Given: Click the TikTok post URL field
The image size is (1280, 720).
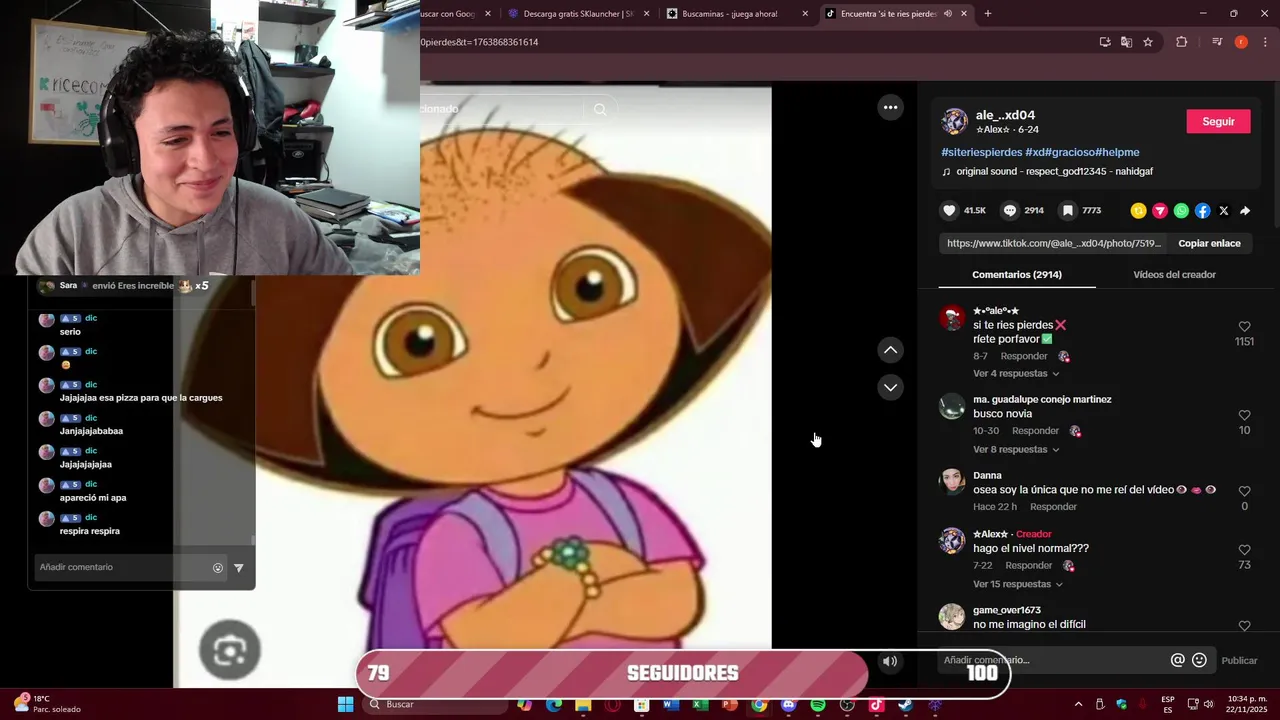Looking at the screenshot, I should 1054,243.
